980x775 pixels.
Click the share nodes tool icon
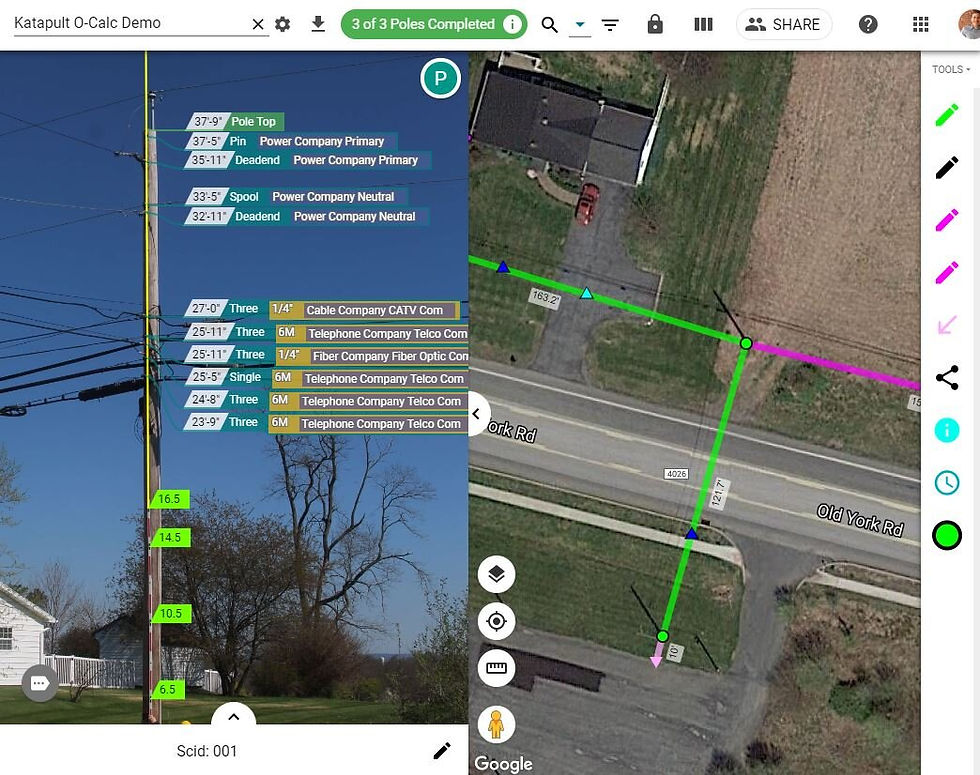coord(947,378)
